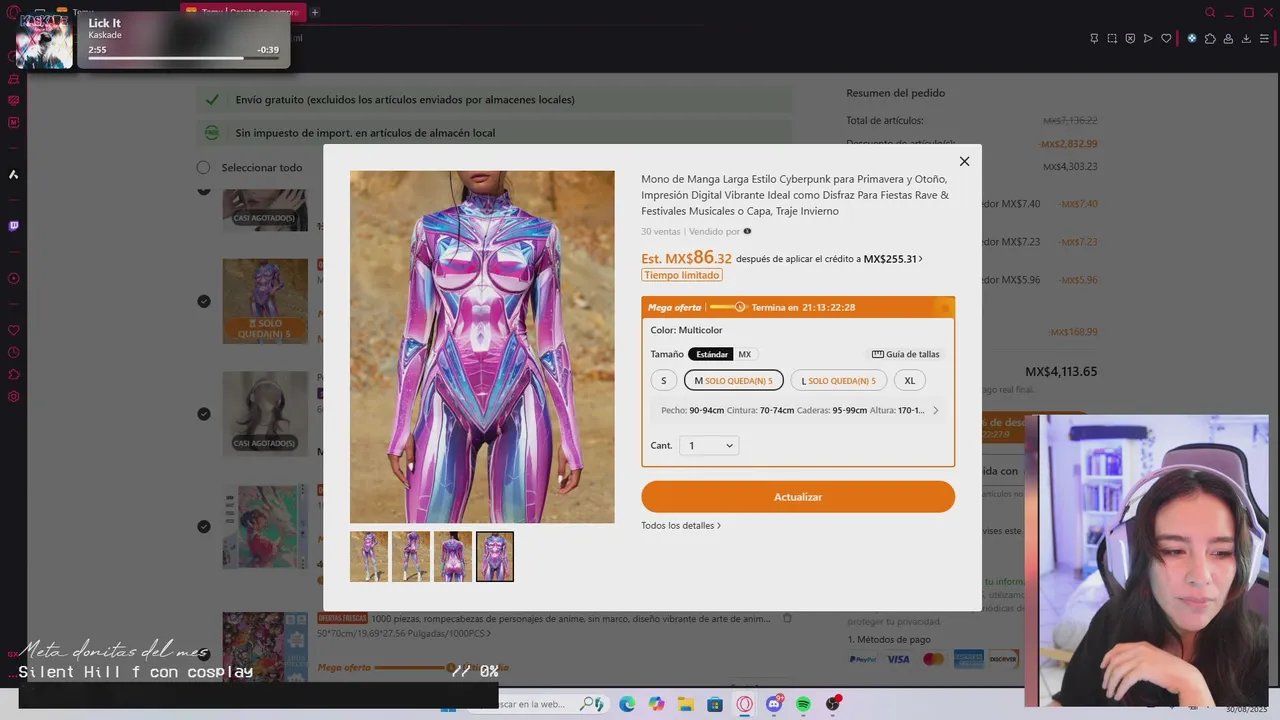Screen dimensions: 1280x720
Task: Open History clock icon in sidebar
Action: tap(13, 352)
